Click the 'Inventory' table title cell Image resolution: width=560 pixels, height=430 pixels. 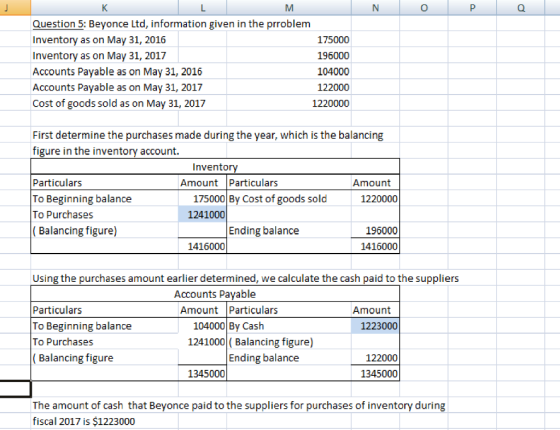click(215, 167)
